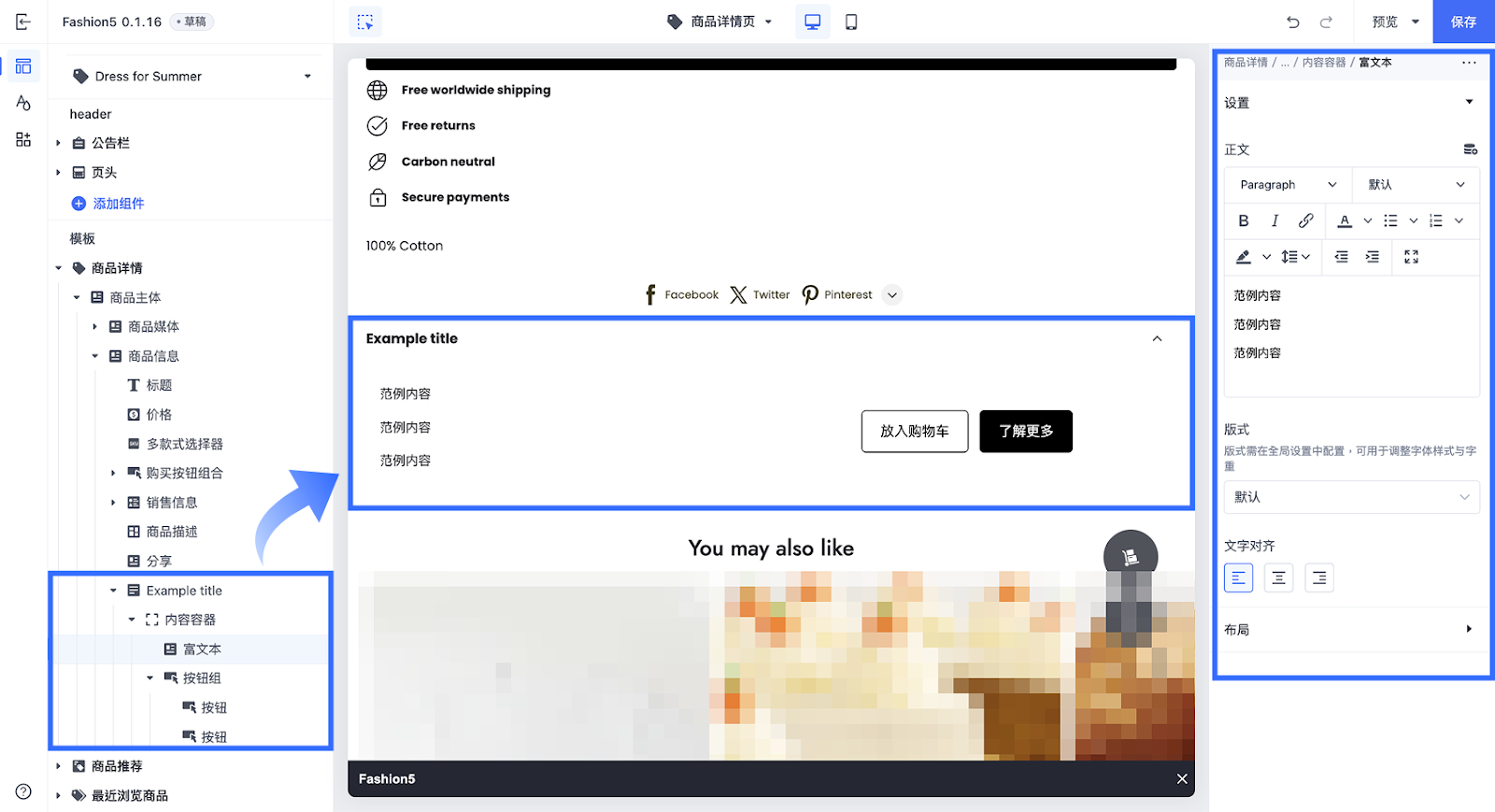Decrease indent of the paragraph
This screenshot has height=812, width=1495.
point(1341,256)
